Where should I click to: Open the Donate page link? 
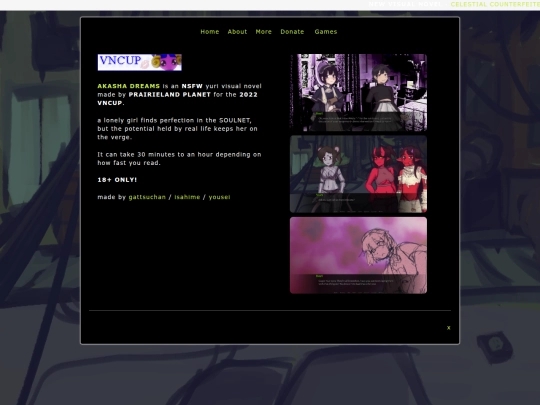point(292,32)
